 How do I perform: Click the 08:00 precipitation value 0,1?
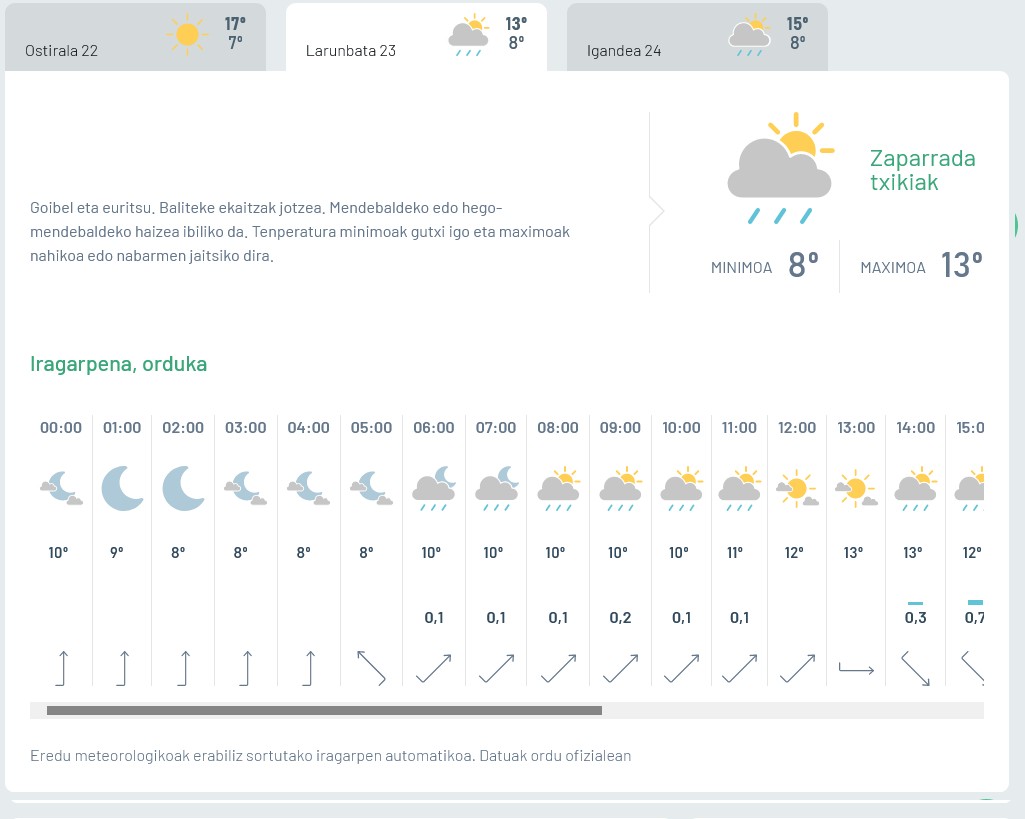(558, 617)
